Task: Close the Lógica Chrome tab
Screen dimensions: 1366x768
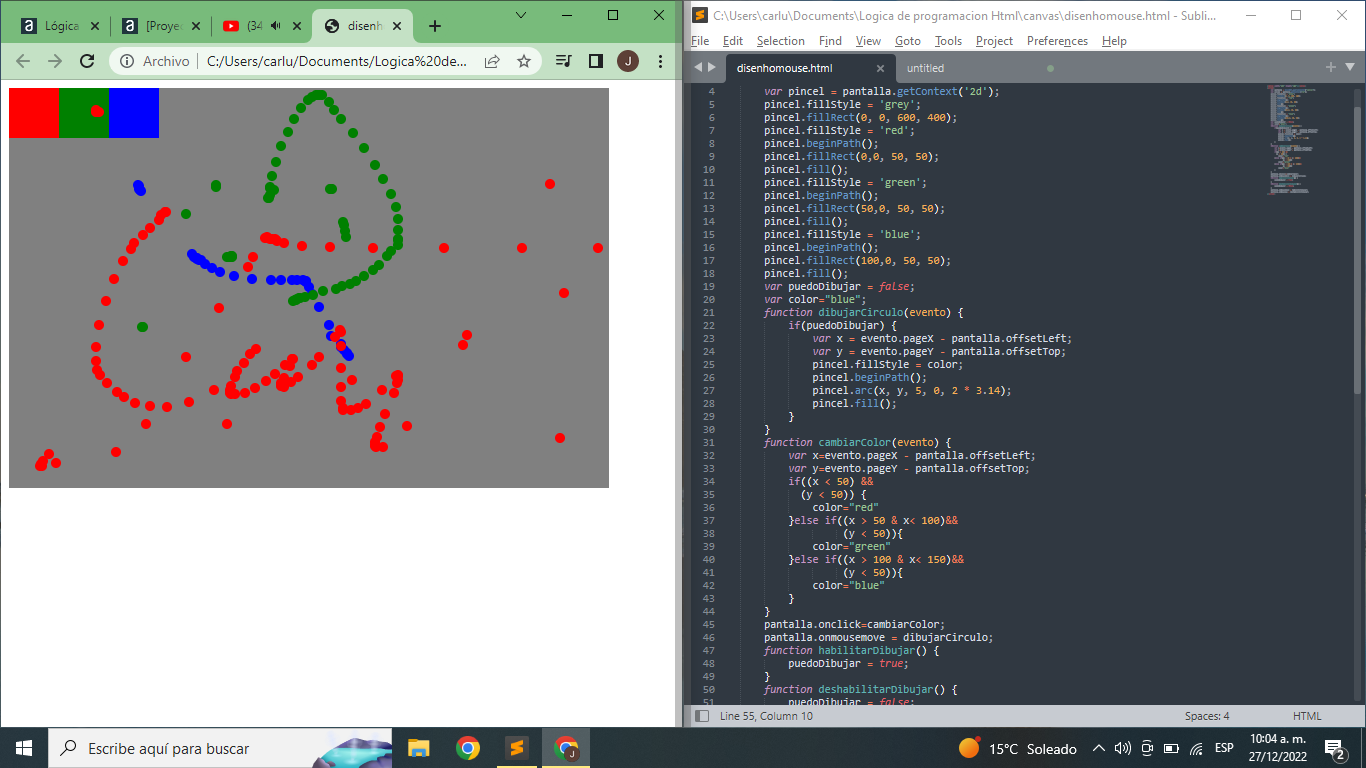Action: point(93,26)
